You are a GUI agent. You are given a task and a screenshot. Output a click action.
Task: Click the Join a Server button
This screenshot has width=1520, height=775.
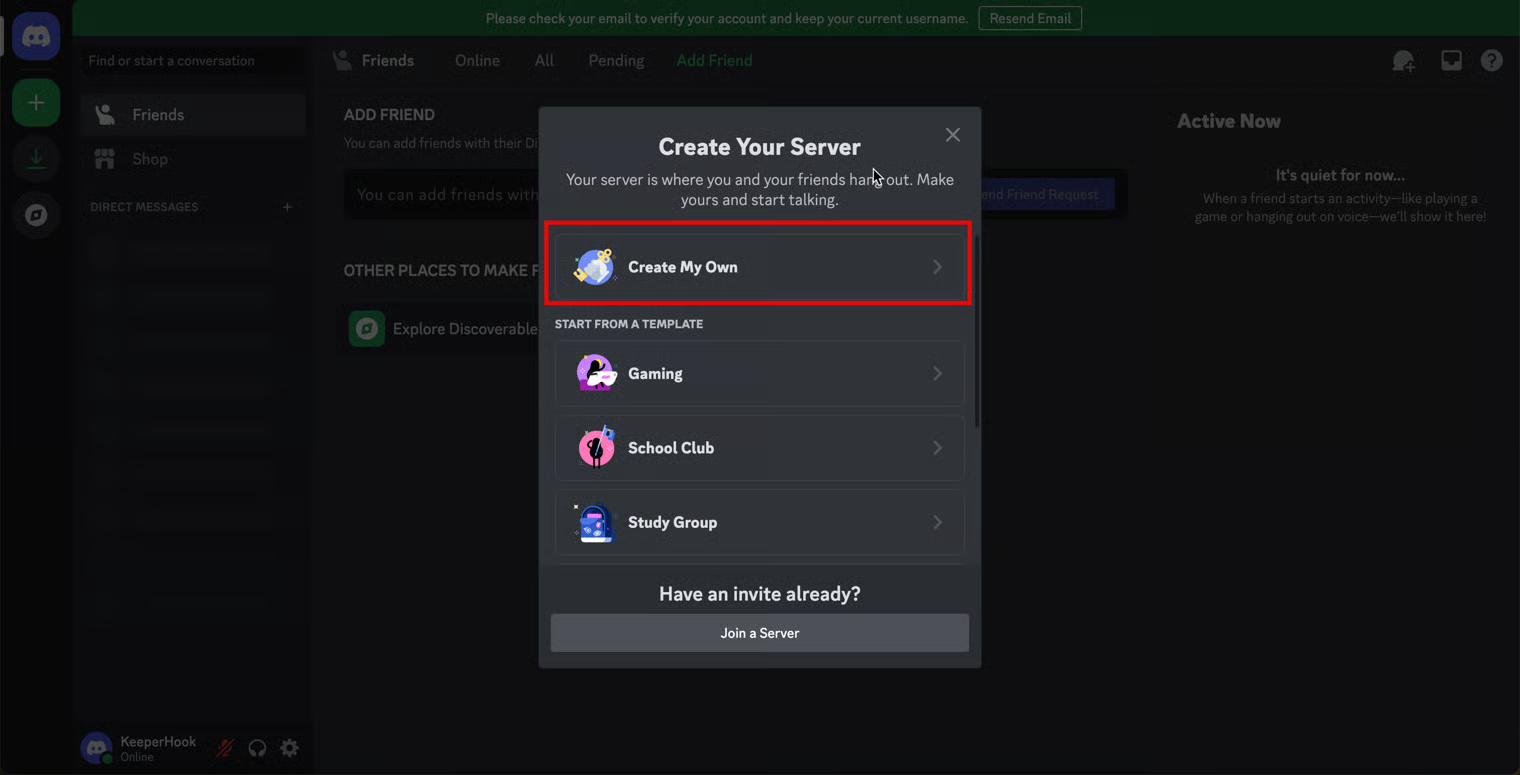[x=759, y=633]
